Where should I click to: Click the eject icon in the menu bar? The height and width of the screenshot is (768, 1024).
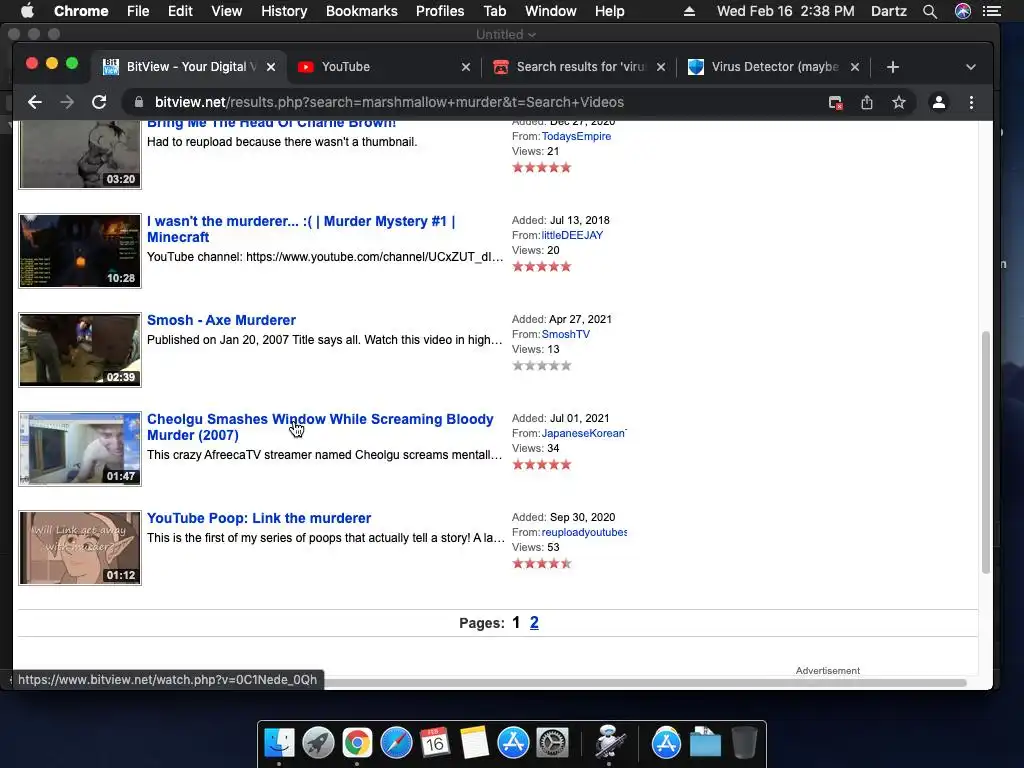tap(689, 11)
